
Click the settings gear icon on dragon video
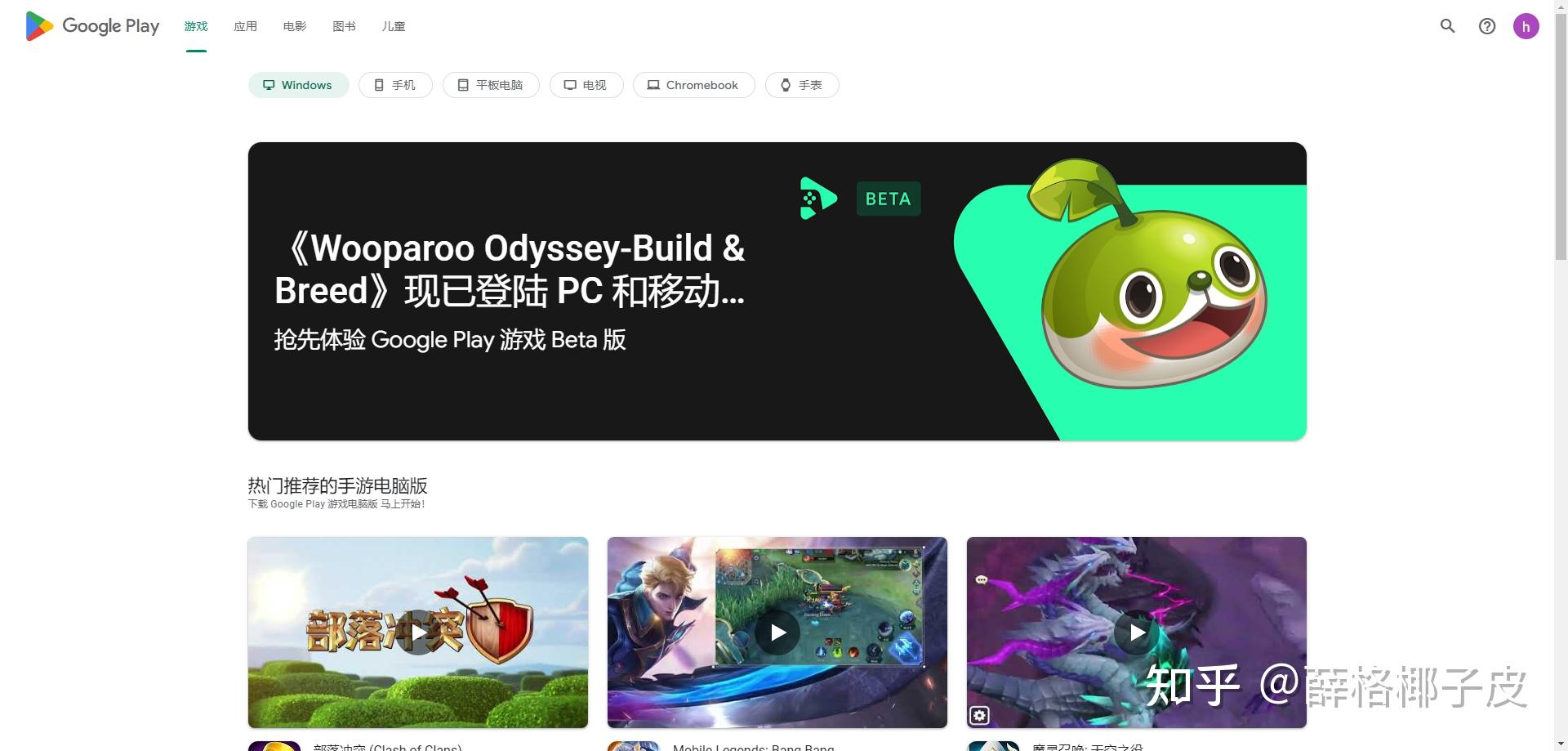pyautogui.click(x=979, y=716)
